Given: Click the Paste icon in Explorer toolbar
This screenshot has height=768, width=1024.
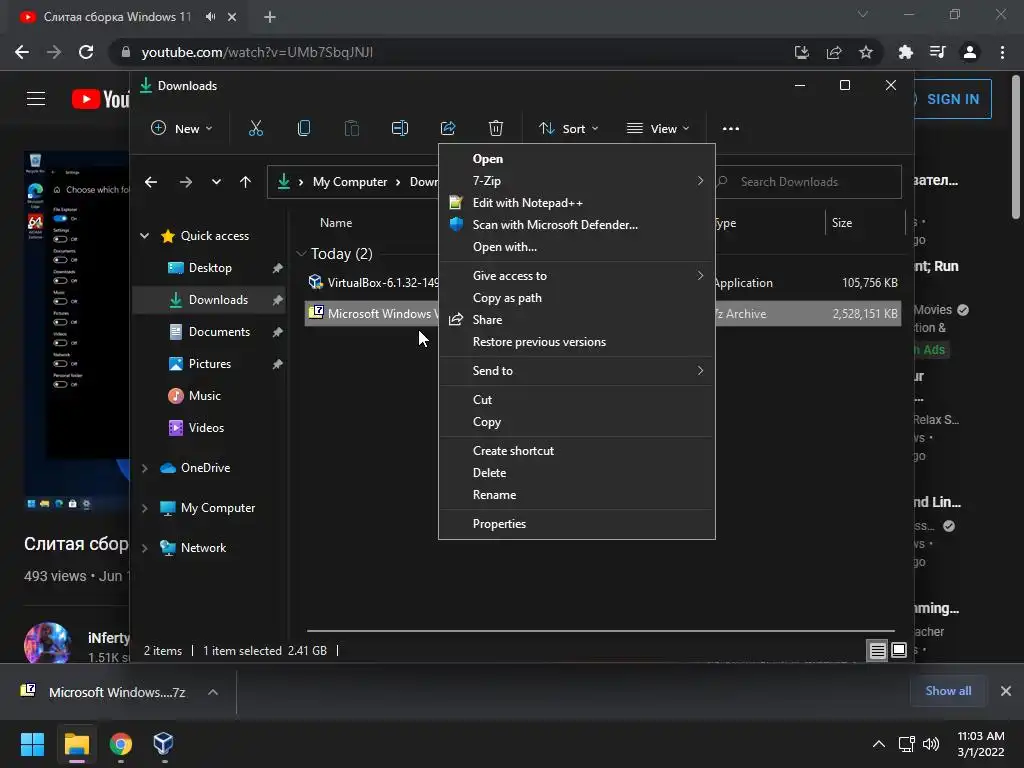Looking at the screenshot, I should pyautogui.click(x=351, y=129).
